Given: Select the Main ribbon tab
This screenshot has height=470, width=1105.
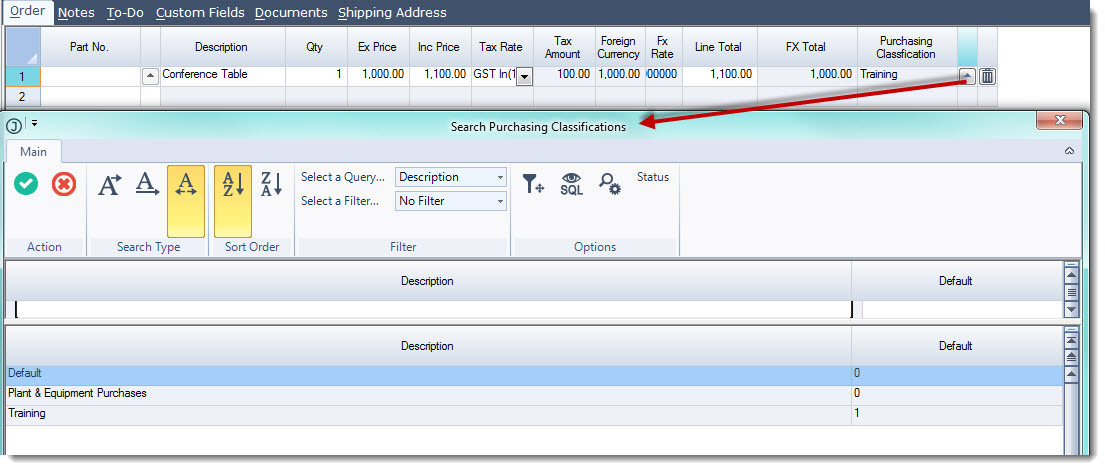Looking at the screenshot, I should (x=33, y=151).
